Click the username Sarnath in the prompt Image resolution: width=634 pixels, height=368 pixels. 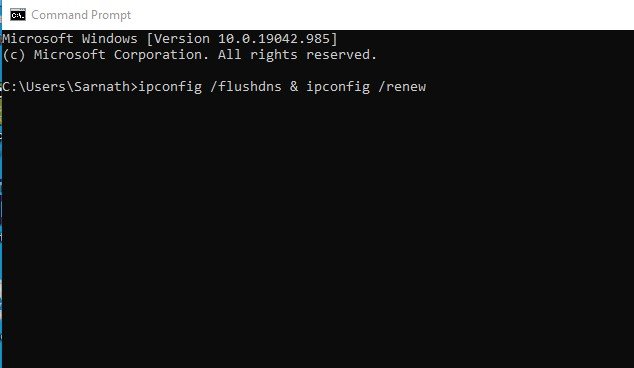(102, 87)
